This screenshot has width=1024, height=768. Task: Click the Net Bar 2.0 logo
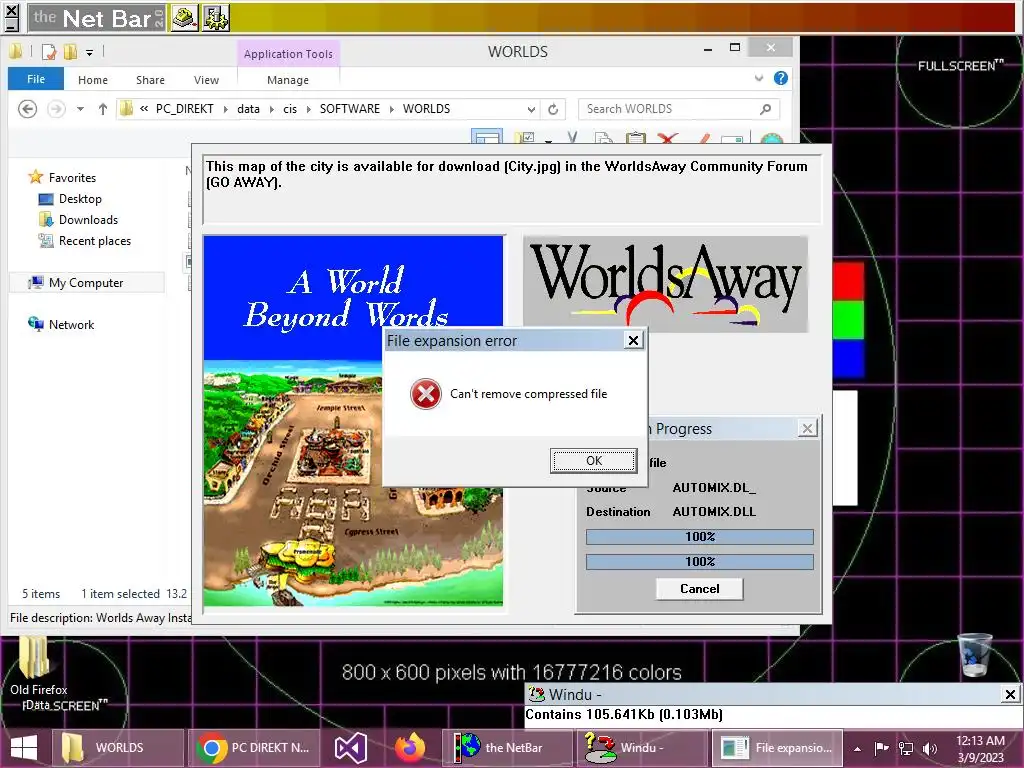[97, 18]
